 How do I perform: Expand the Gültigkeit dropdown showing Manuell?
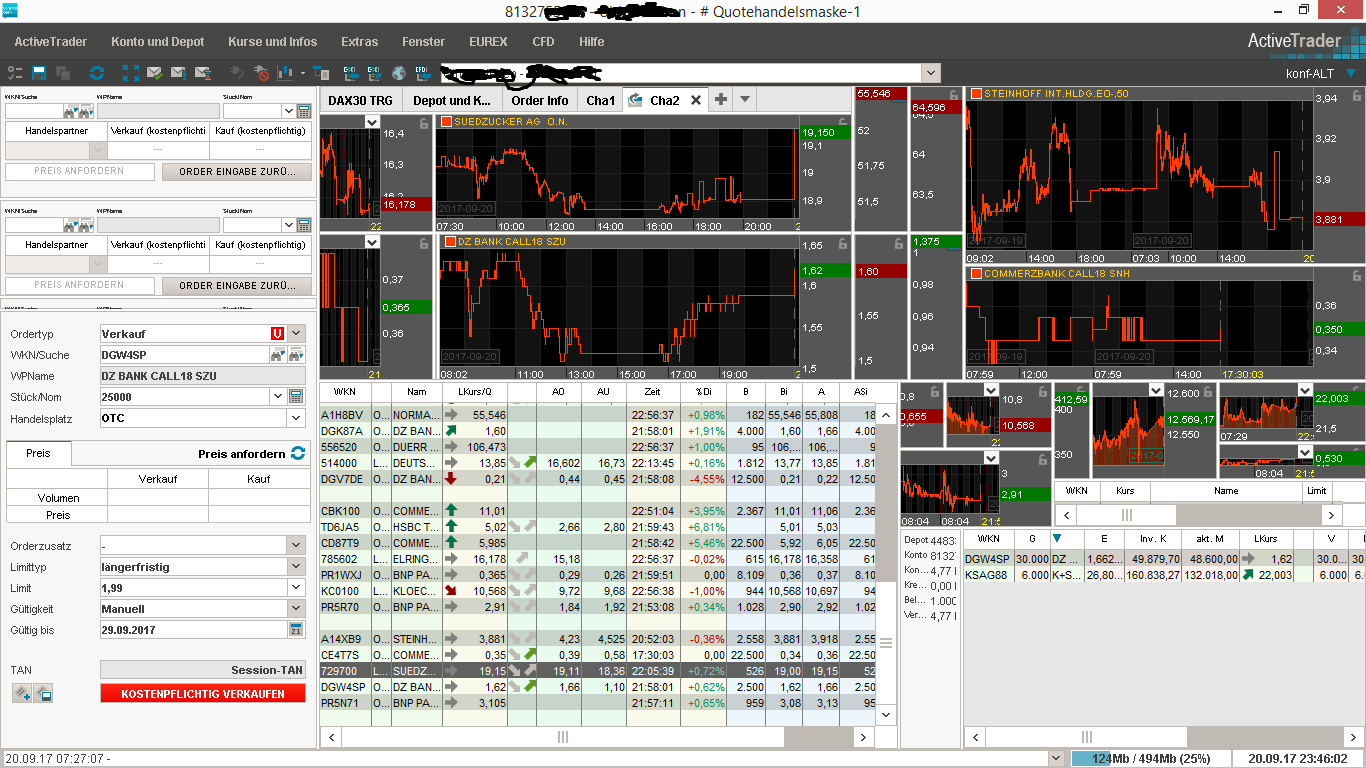(x=296, y=608)
